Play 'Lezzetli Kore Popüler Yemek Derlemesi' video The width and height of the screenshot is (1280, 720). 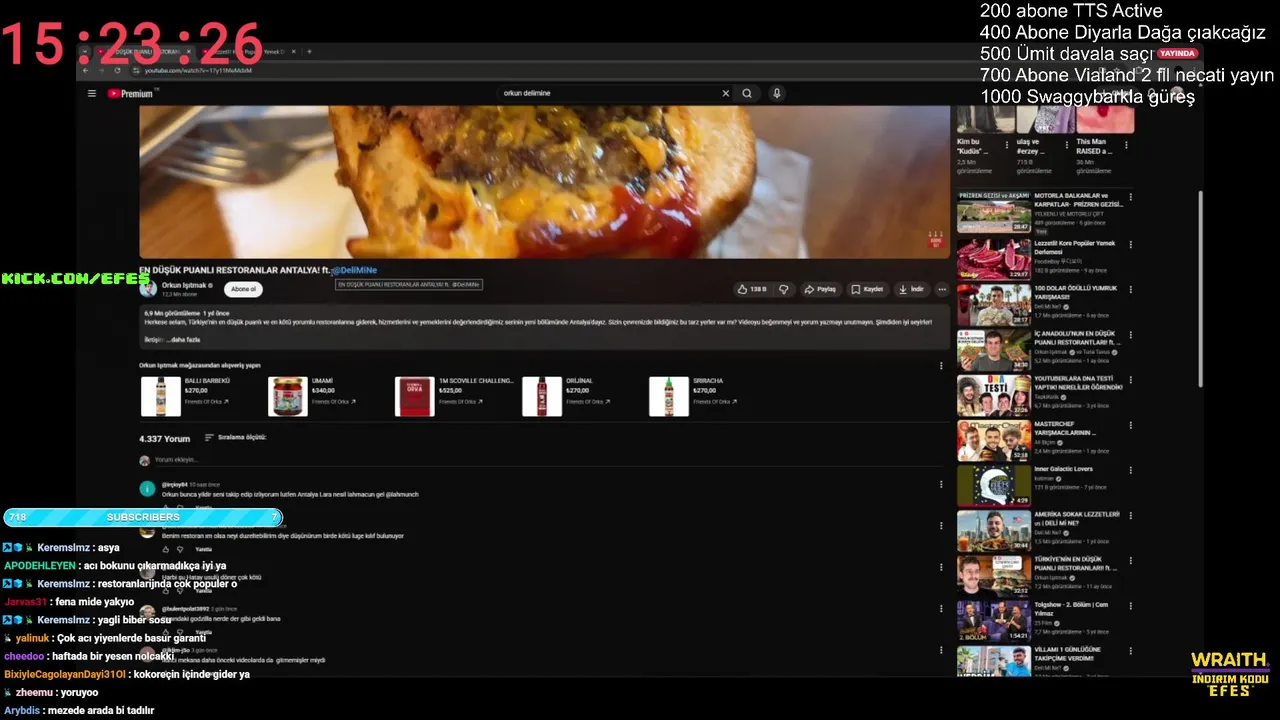point(993,259)
